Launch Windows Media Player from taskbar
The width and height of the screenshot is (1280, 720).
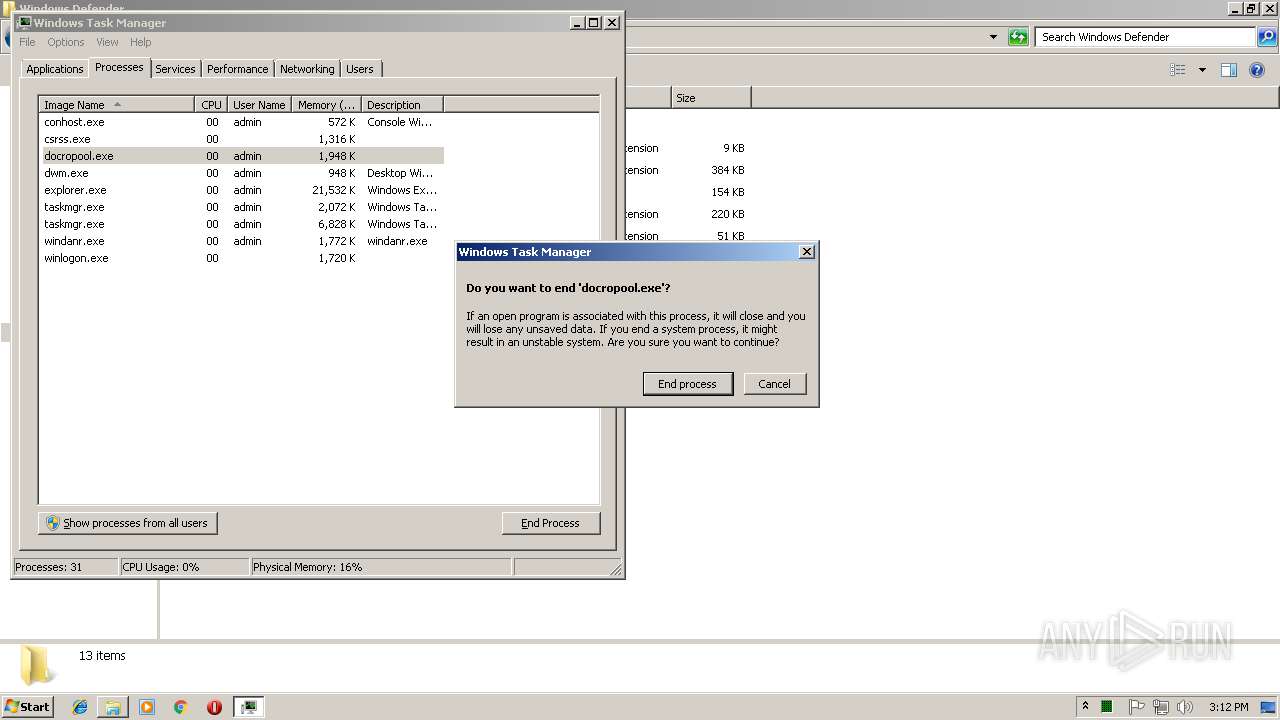coord(147,707)
